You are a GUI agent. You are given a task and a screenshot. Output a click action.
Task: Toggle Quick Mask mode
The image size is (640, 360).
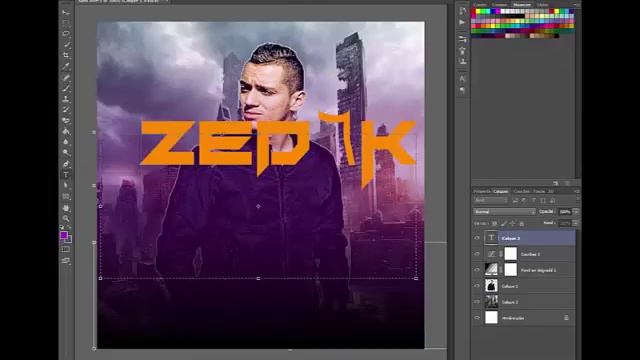click(66, 249)
